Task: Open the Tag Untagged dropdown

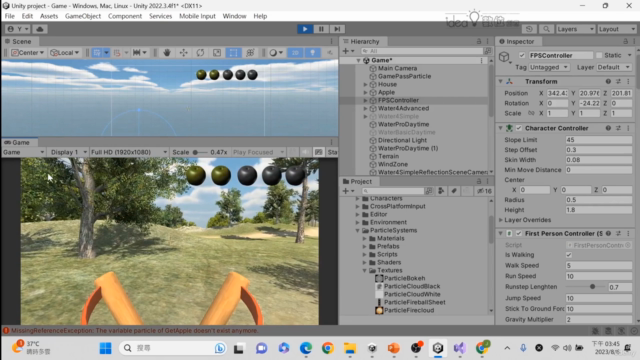Action: click(x=549, y=67)
